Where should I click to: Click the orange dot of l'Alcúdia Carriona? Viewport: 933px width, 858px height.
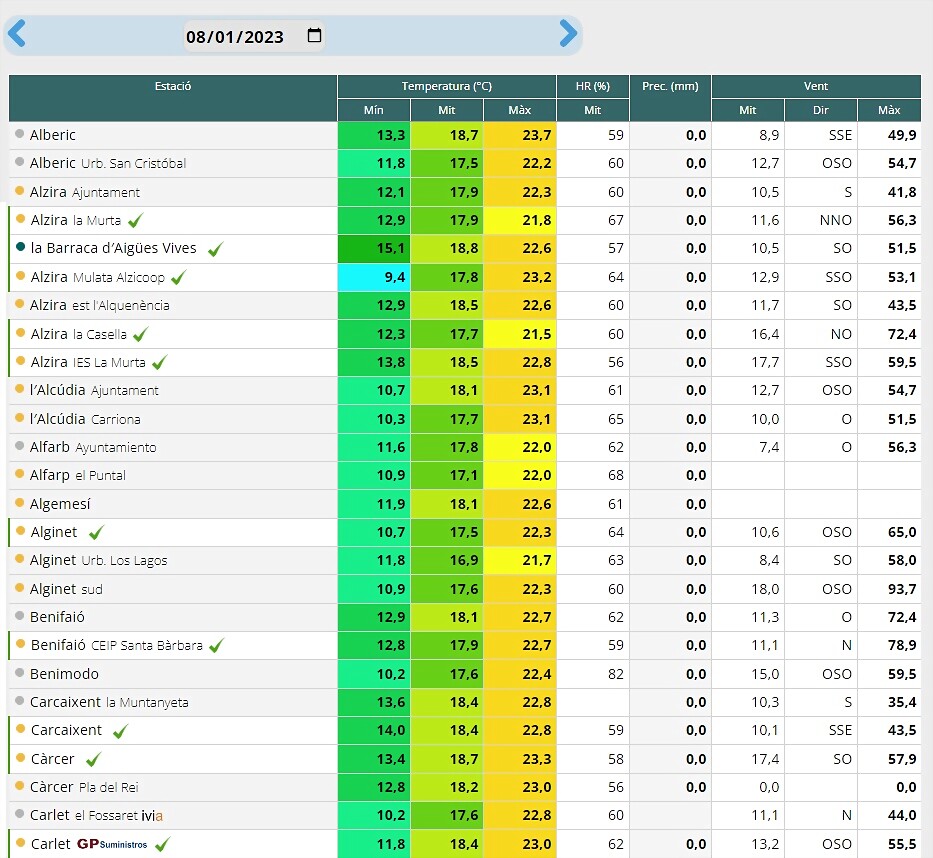(20, 418)
